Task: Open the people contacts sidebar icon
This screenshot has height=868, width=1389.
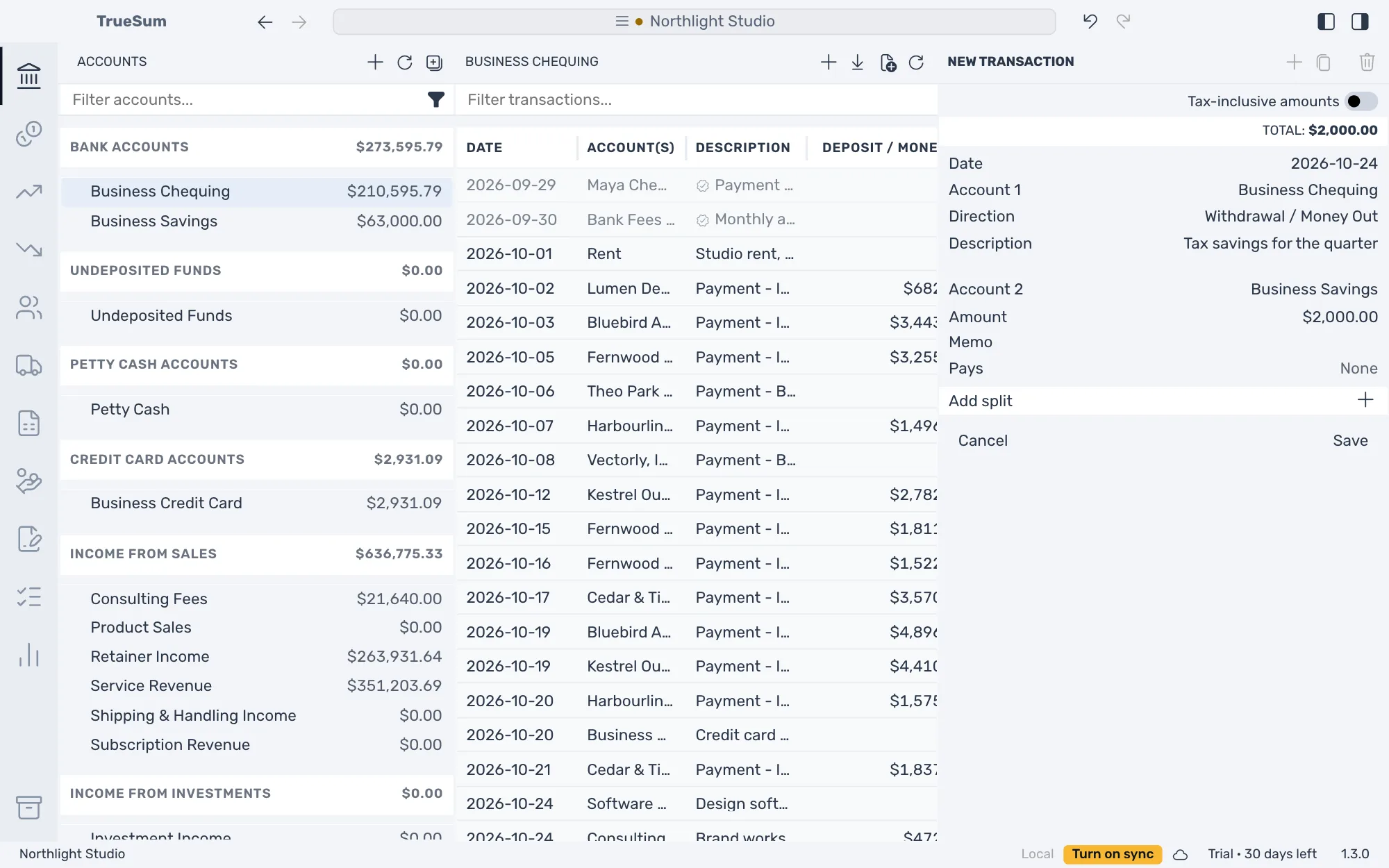Action: [28, 307]
